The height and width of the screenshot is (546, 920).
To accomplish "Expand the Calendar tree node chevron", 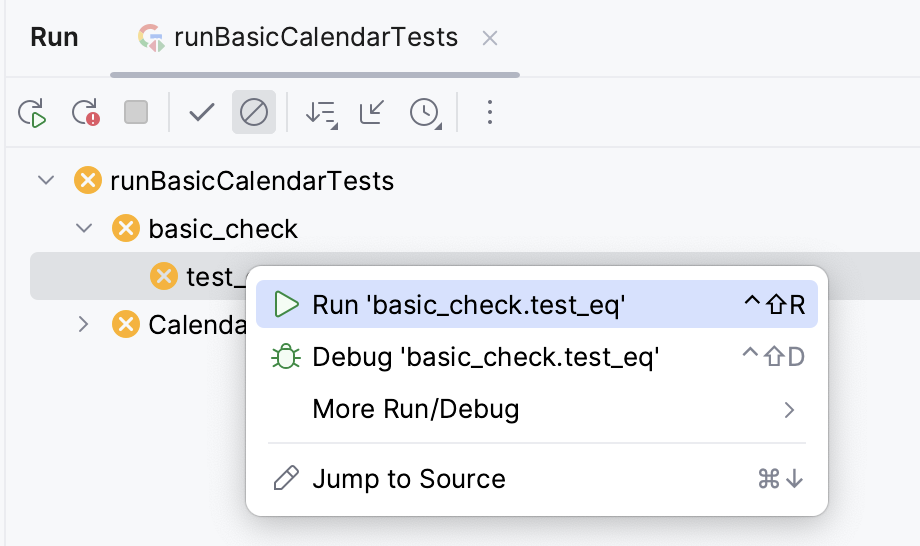I will point(84,324).
